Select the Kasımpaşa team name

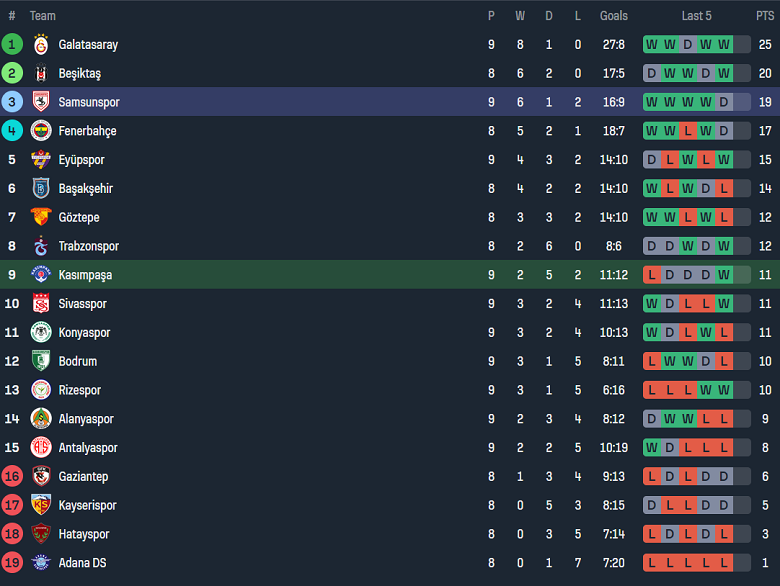pos(85,275)
